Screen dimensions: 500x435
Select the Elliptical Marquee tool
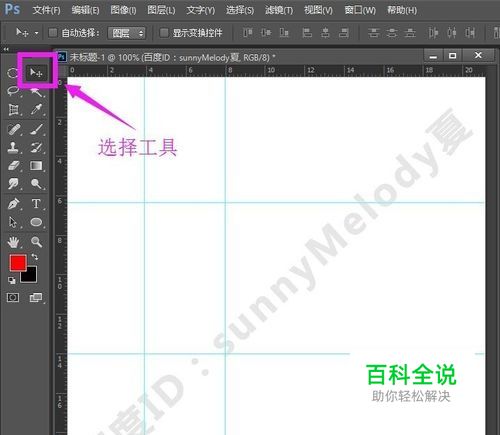13,72
